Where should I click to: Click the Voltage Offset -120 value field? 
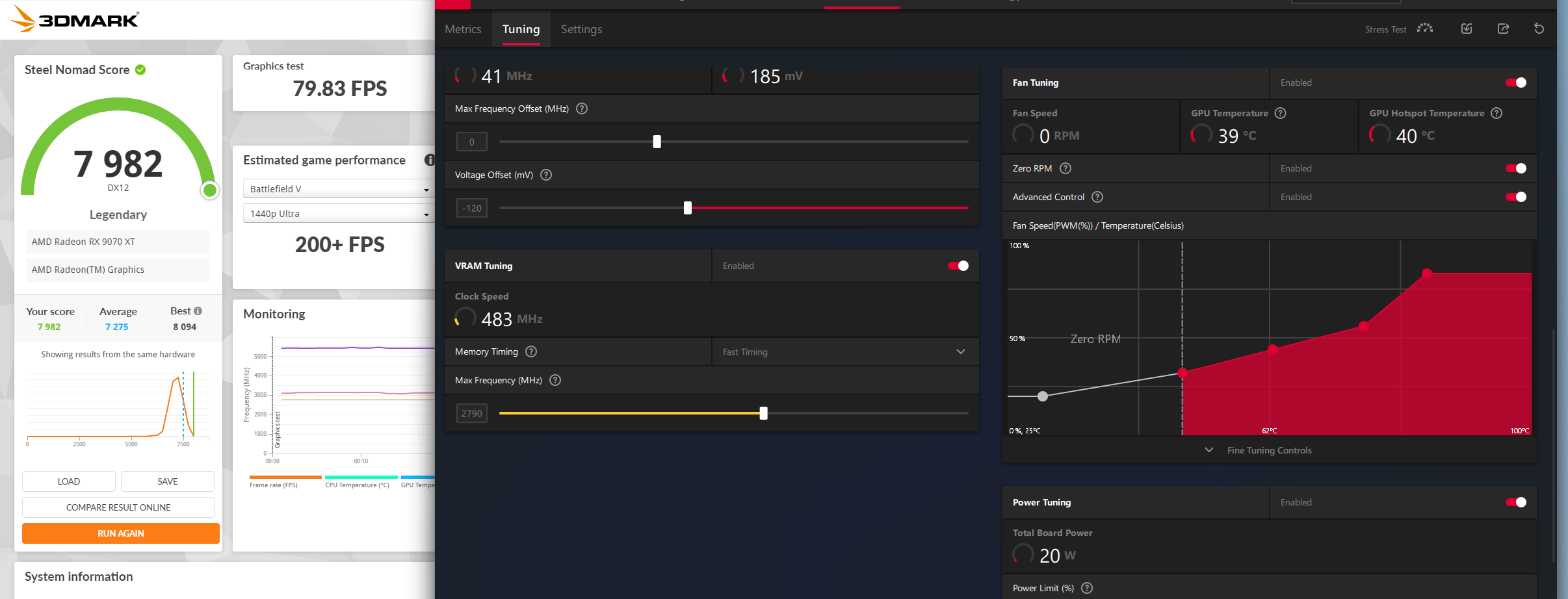[472, 208]
